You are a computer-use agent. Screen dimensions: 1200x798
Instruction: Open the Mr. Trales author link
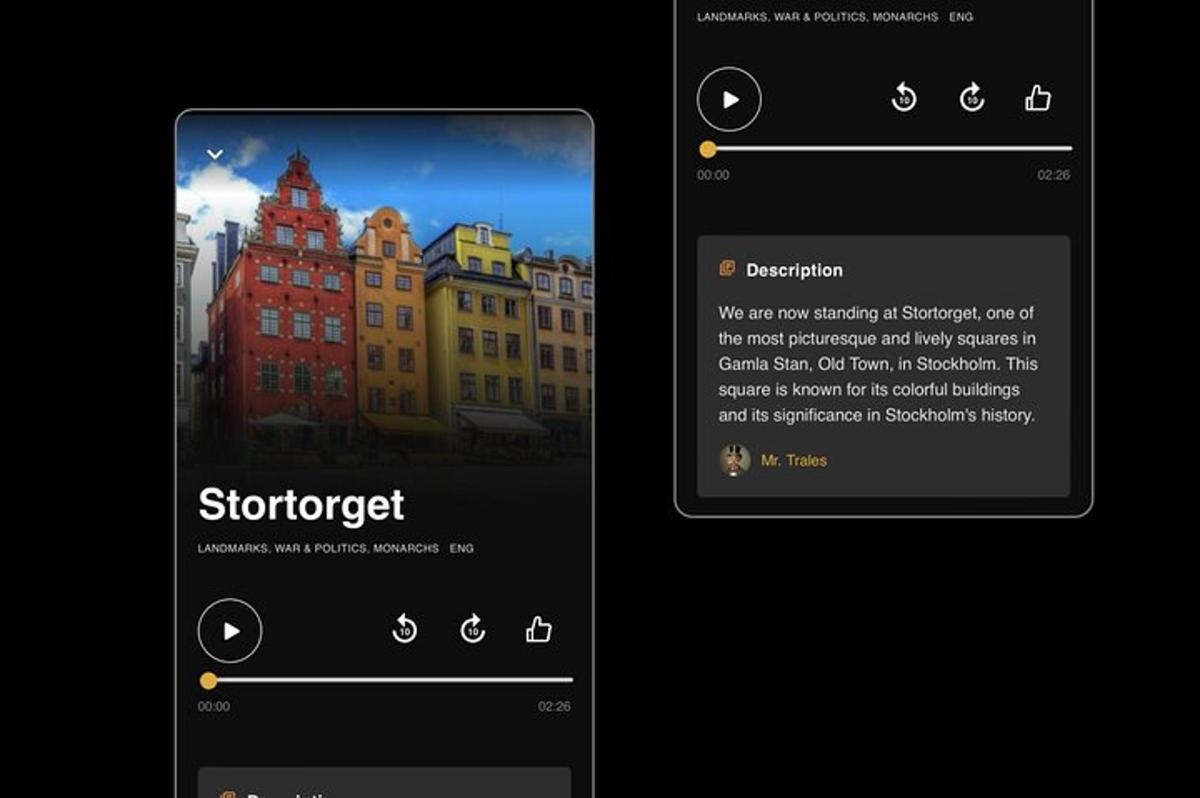click(794, 461)
